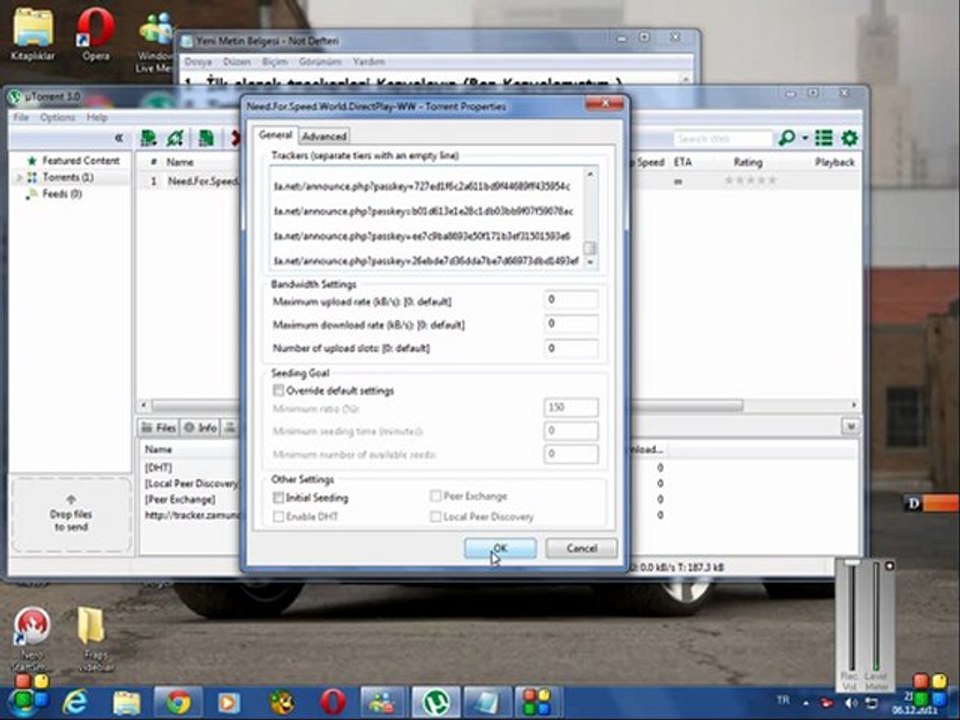Screen dimensions: 960x720
Task: Click Maximum upload rate field
Action: [571, 300]
